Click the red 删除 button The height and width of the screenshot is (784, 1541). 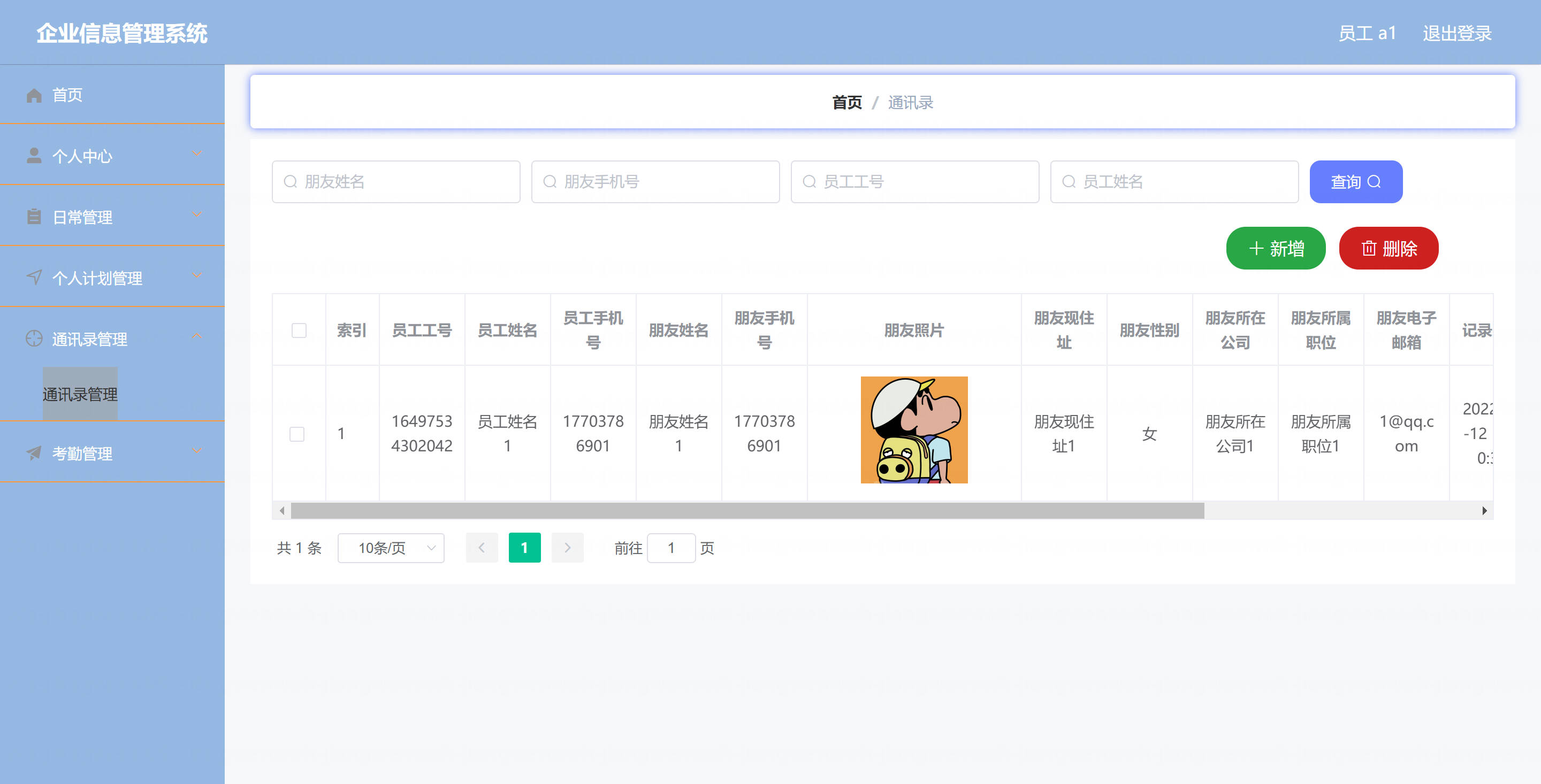[x=1389, y=248]
